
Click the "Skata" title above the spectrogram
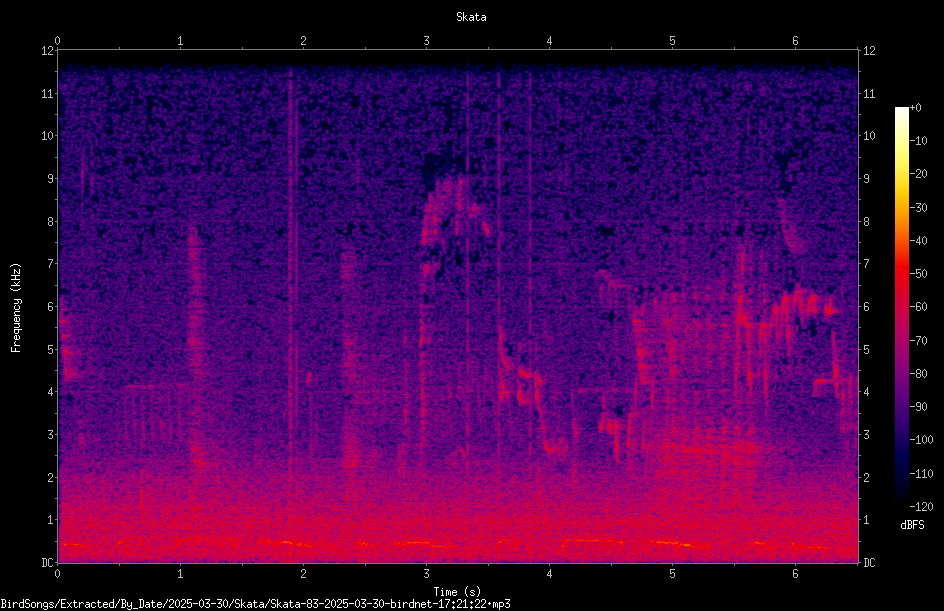point(471,17)
